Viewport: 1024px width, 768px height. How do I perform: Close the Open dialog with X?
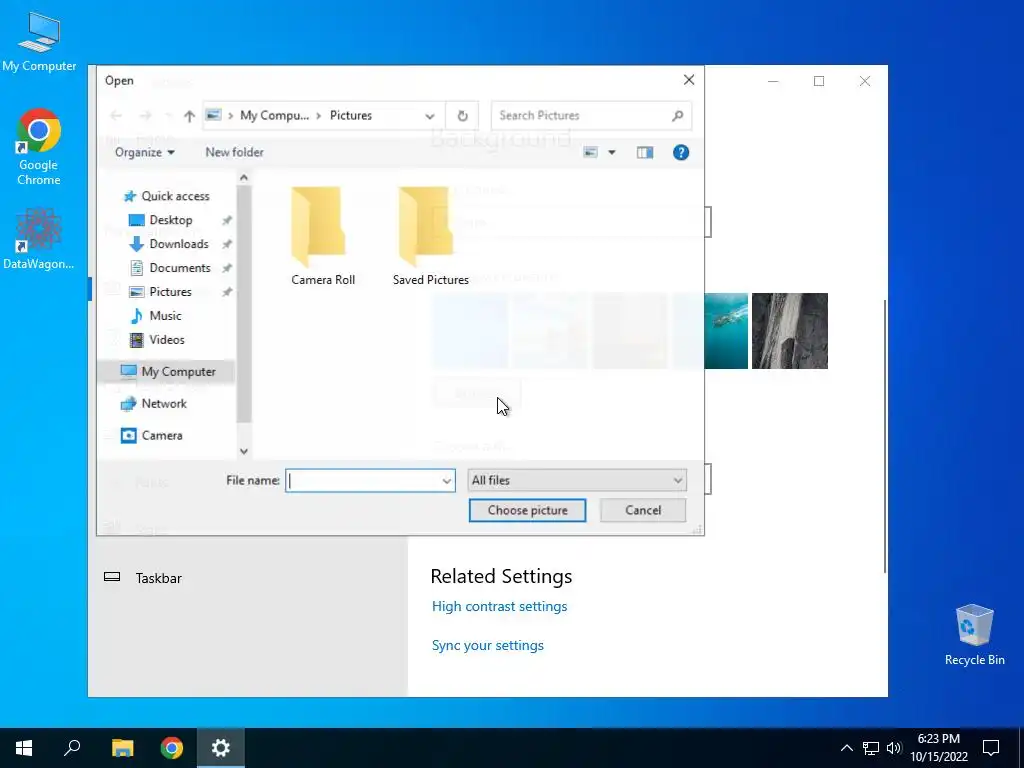pyautogui.click(x=688, y=80)
